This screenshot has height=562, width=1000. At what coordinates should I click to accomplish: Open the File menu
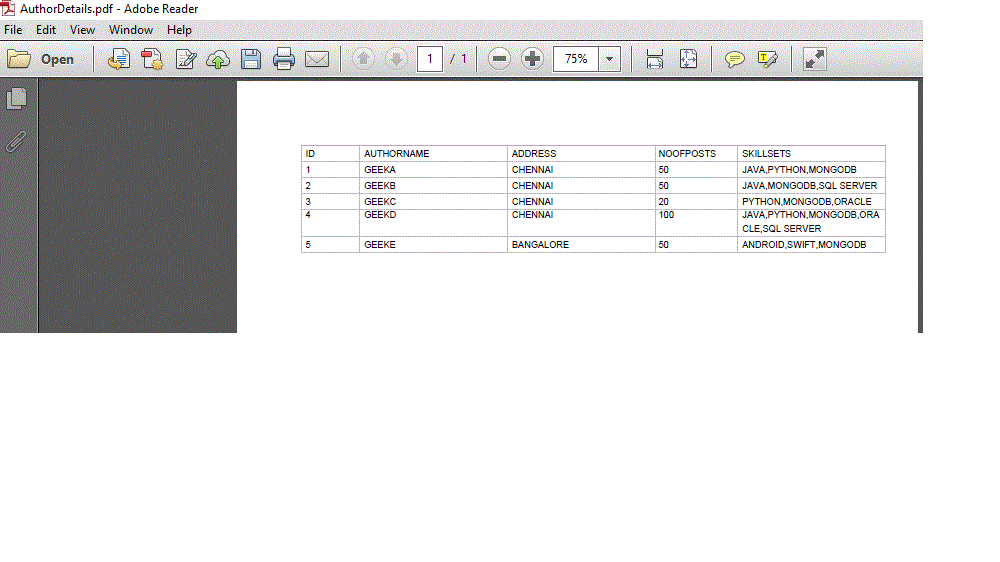(13, 30)
